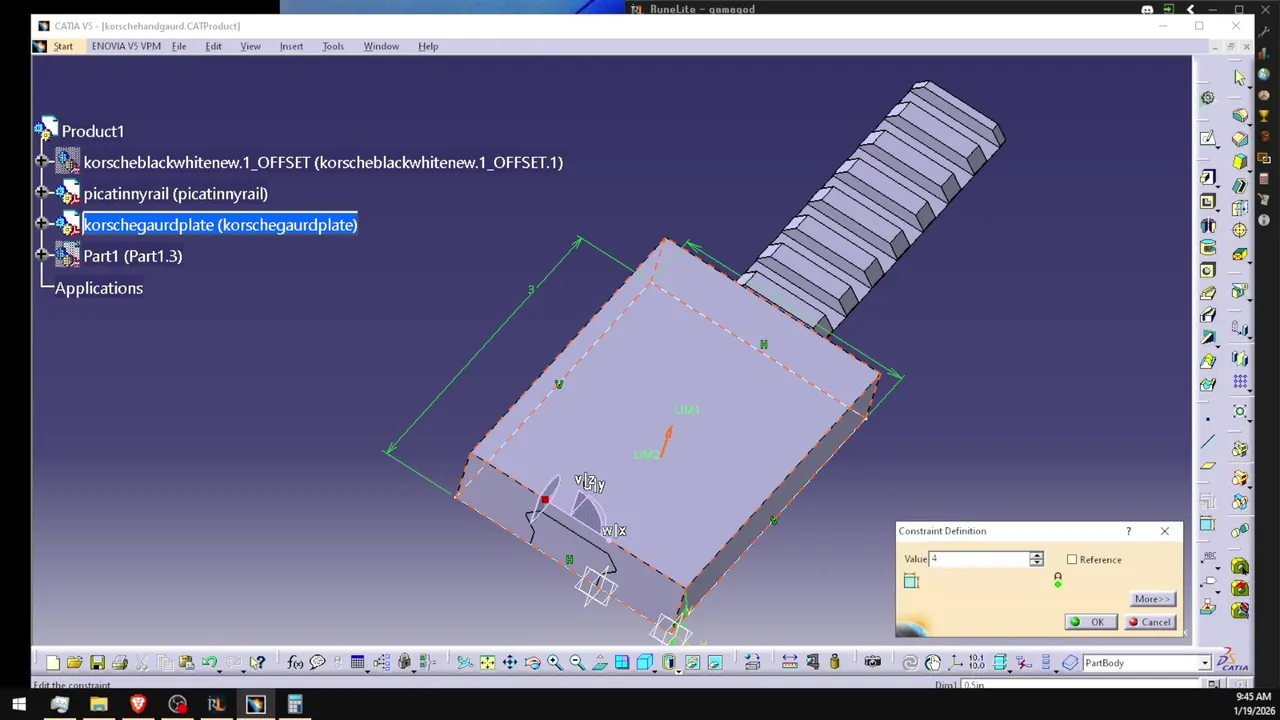Click OK in Constraint Definition

1090,622
